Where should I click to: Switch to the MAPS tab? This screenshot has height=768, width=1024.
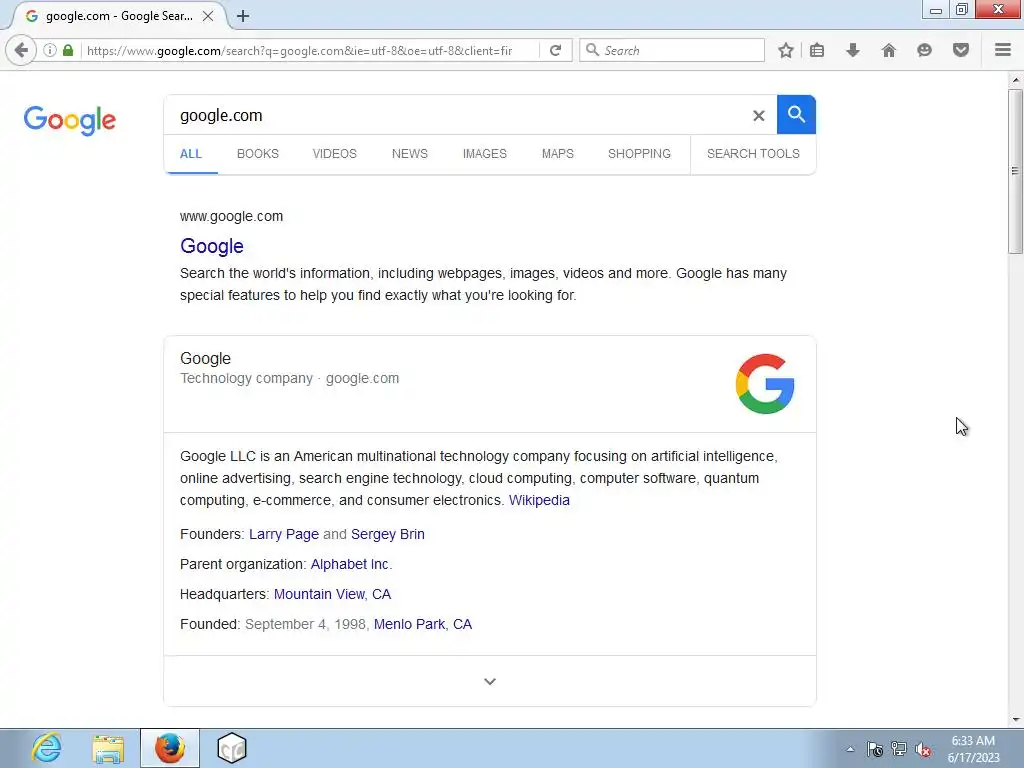point(558,153)
